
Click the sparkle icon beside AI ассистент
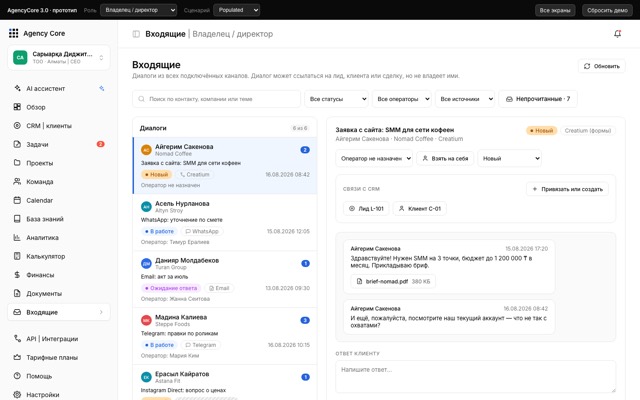102,89
